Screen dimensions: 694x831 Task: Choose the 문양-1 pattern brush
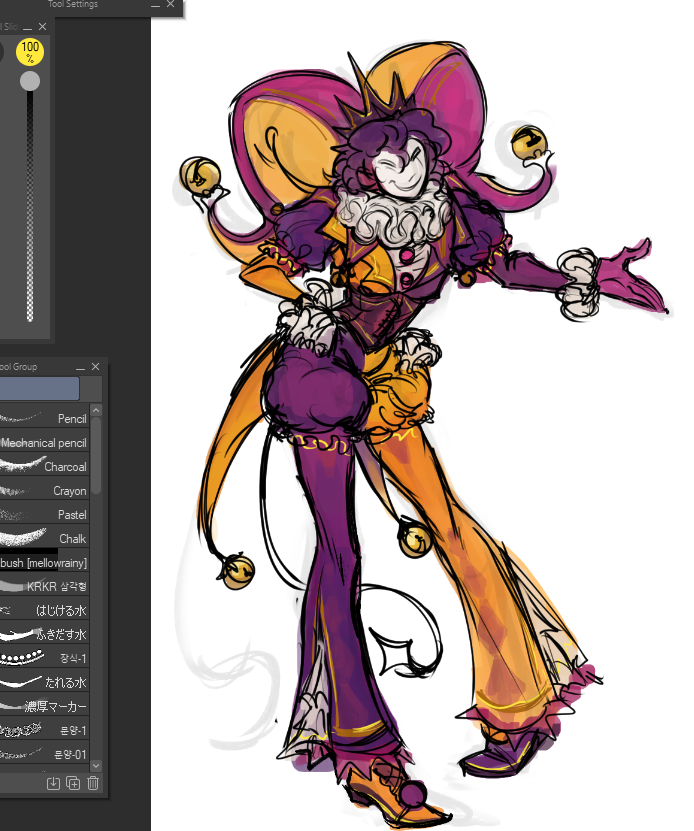click(44, 730)
